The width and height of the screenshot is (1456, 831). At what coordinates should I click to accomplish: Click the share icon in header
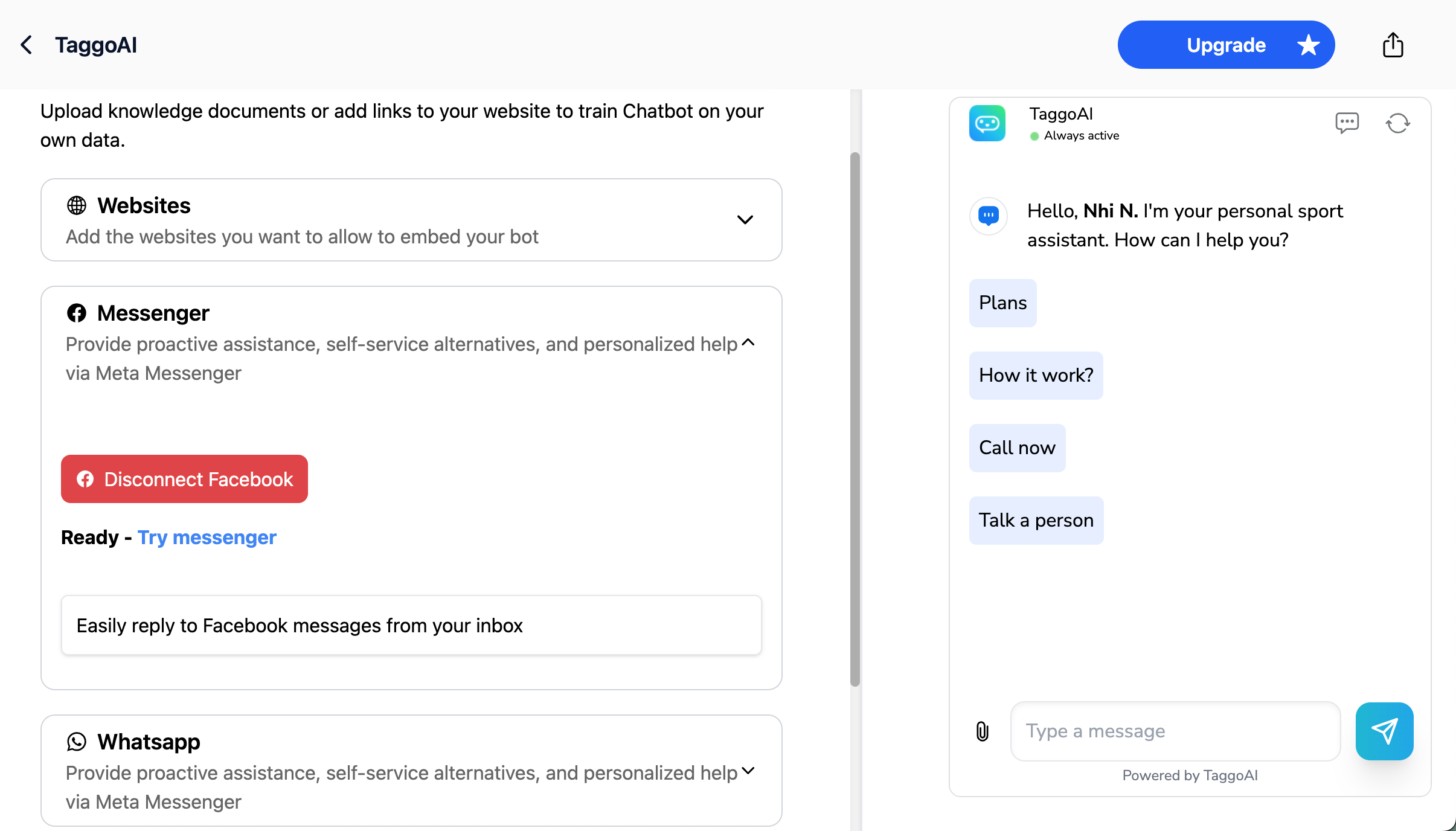pos(1393,45)
